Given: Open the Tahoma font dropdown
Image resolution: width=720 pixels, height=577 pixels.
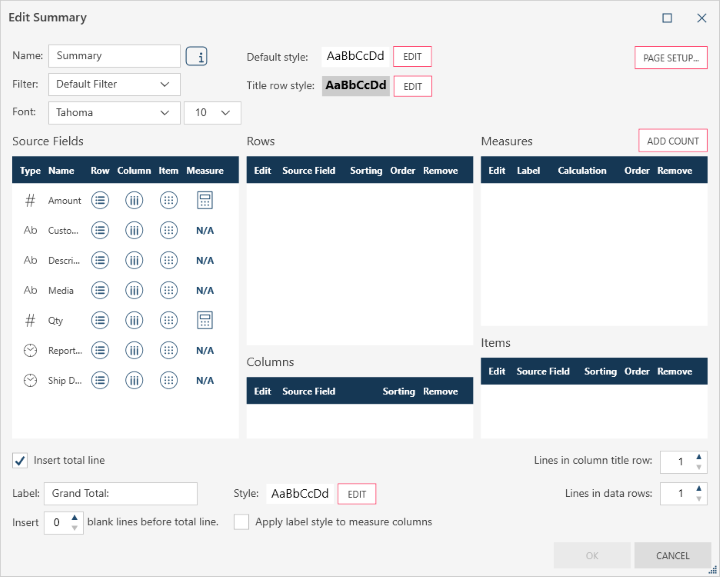Looking at the screenshot, I should click(114, 112).
